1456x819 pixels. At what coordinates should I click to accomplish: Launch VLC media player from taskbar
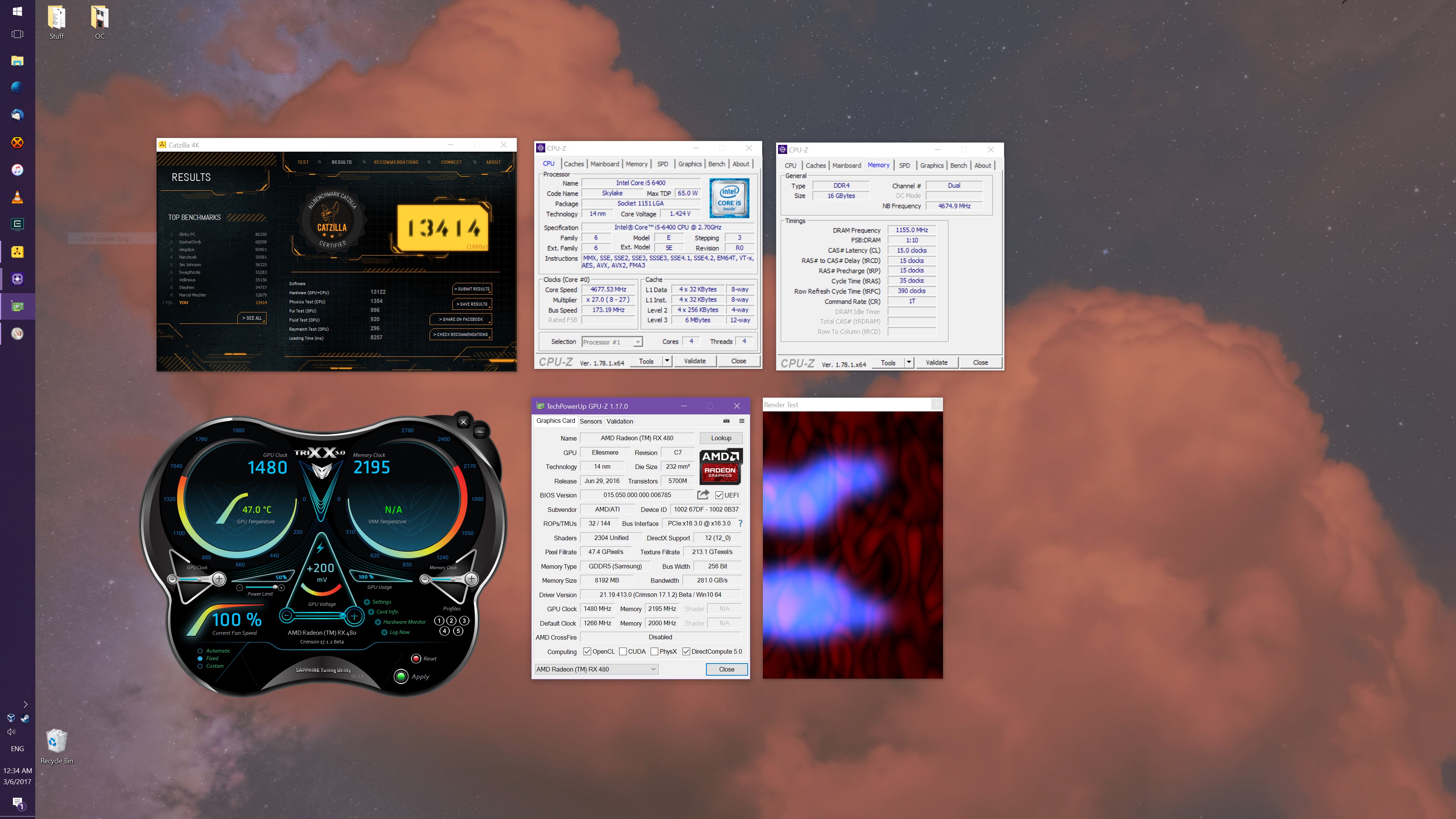[x=17, y=197]
